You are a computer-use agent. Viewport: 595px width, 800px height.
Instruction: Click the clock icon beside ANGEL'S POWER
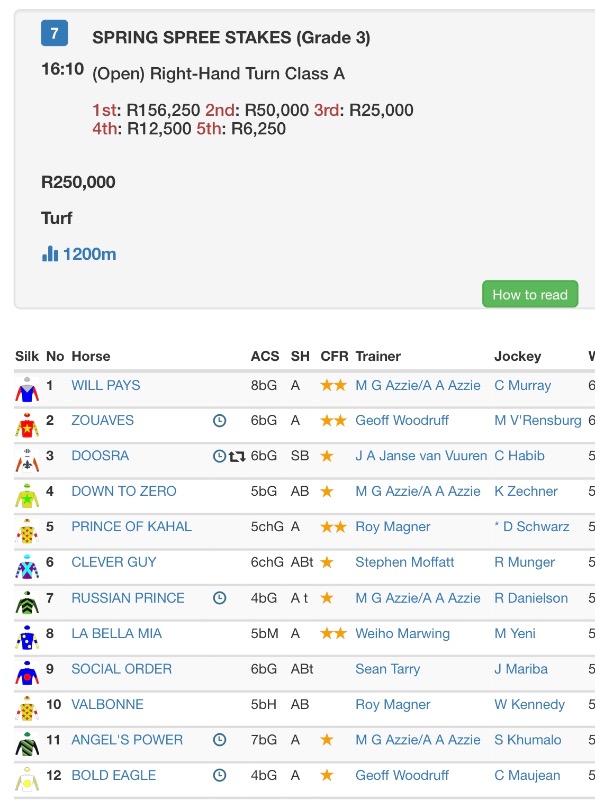pos(219,740)
